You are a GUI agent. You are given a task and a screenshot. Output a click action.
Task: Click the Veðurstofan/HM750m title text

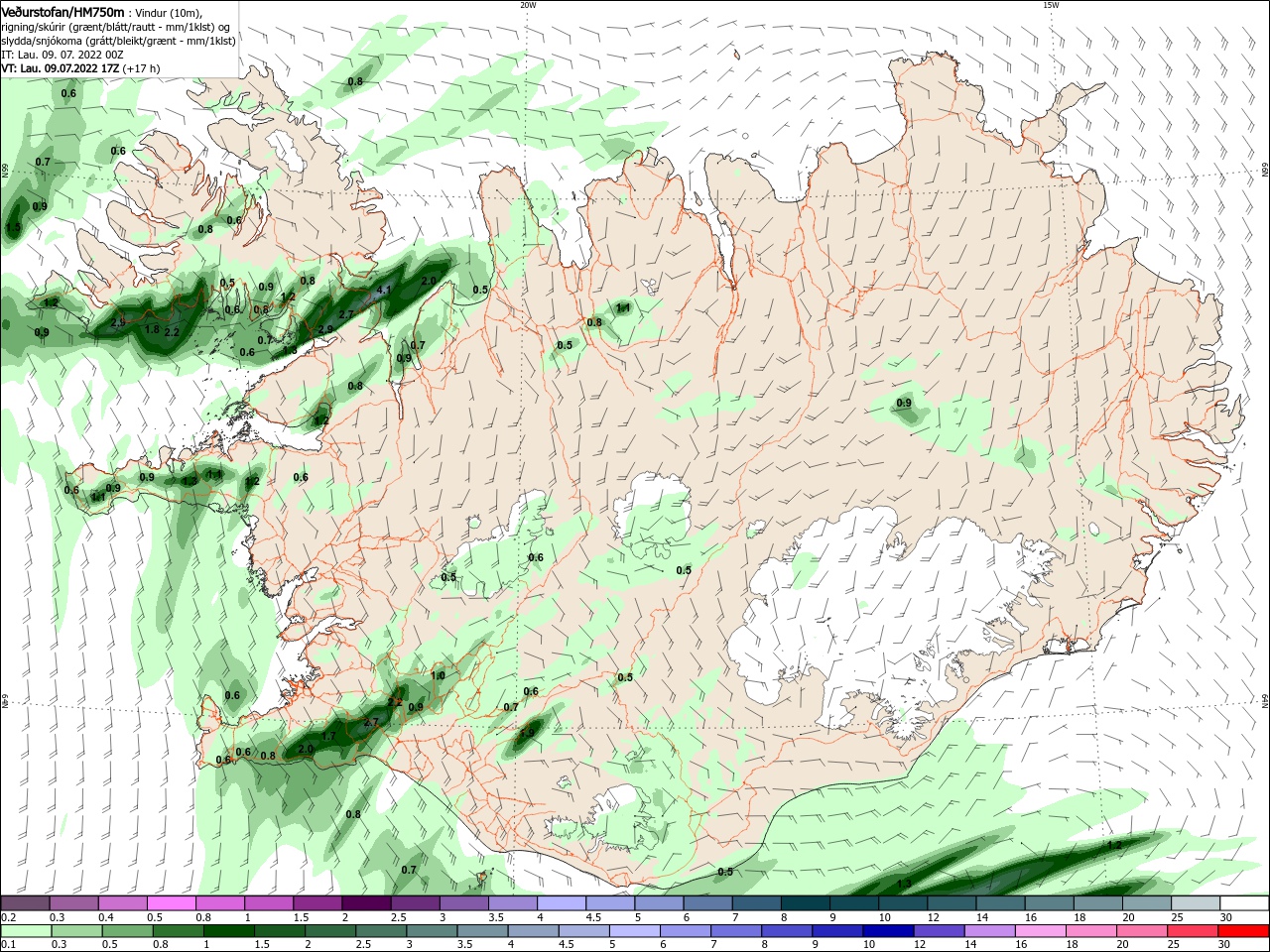pyautogui.click(x=63, y=12)
